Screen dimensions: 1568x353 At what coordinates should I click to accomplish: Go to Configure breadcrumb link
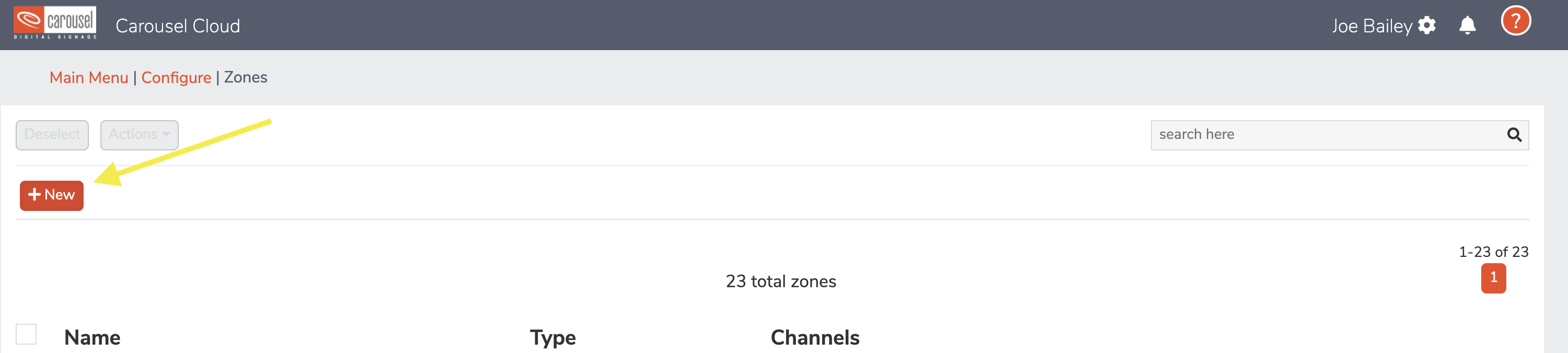tap(176, 77)
